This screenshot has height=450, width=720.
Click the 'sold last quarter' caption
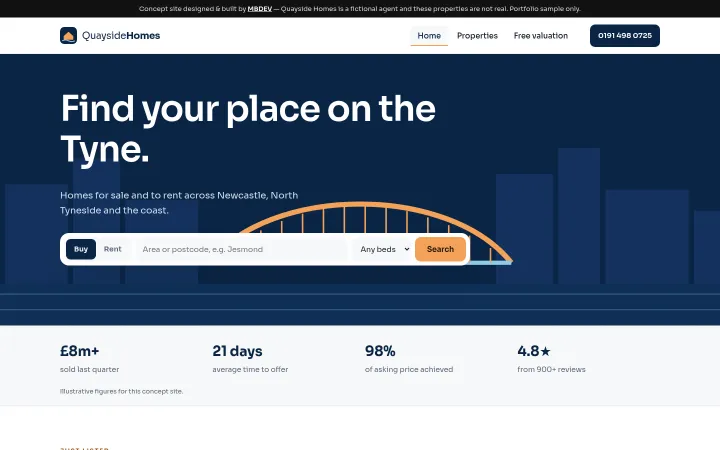pyautogui.click(x=90, y=369)
